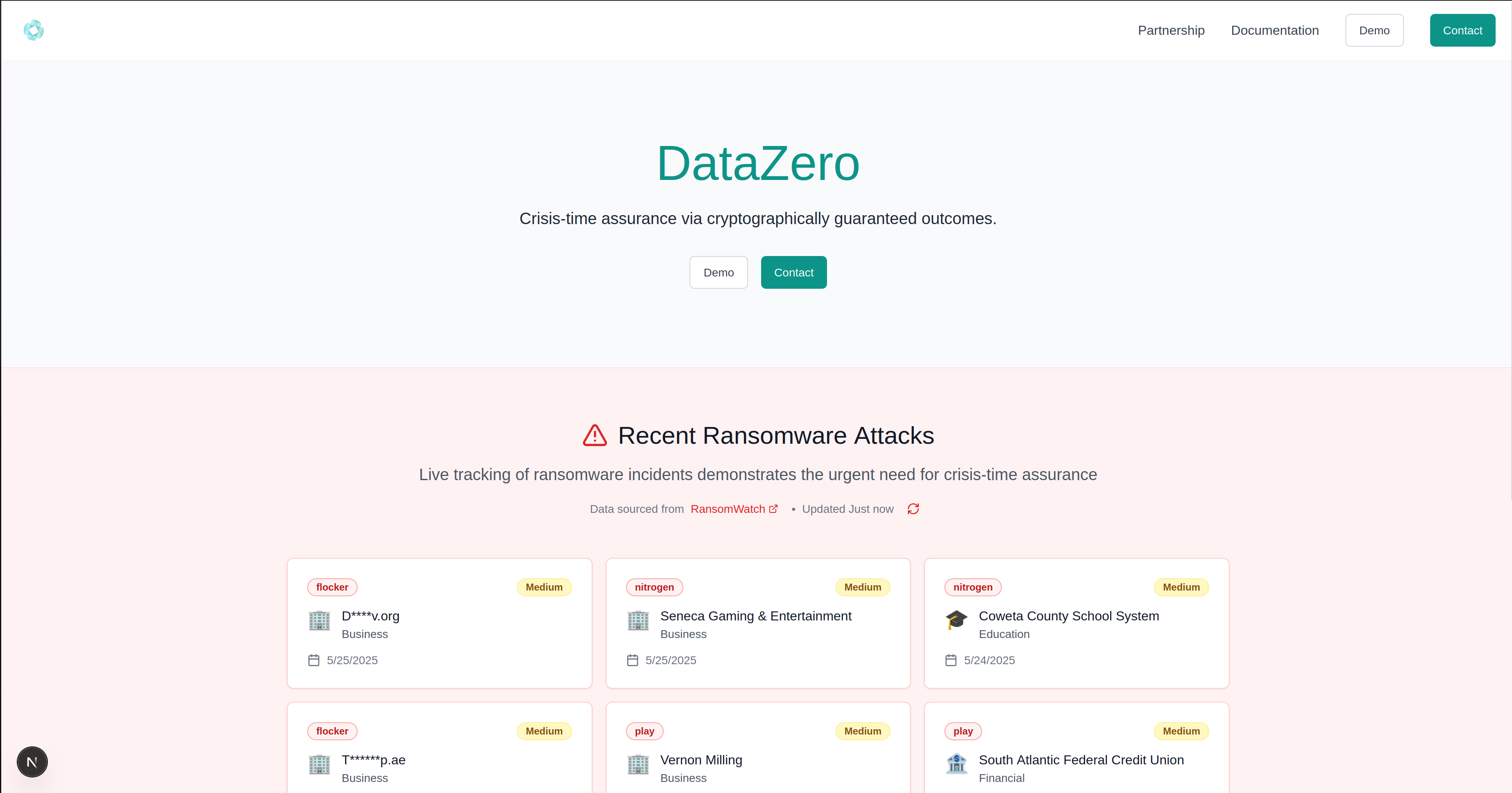1512x793 pixels.
Task: Open the Documentation nav item
Action: (x=1274, y=31)
